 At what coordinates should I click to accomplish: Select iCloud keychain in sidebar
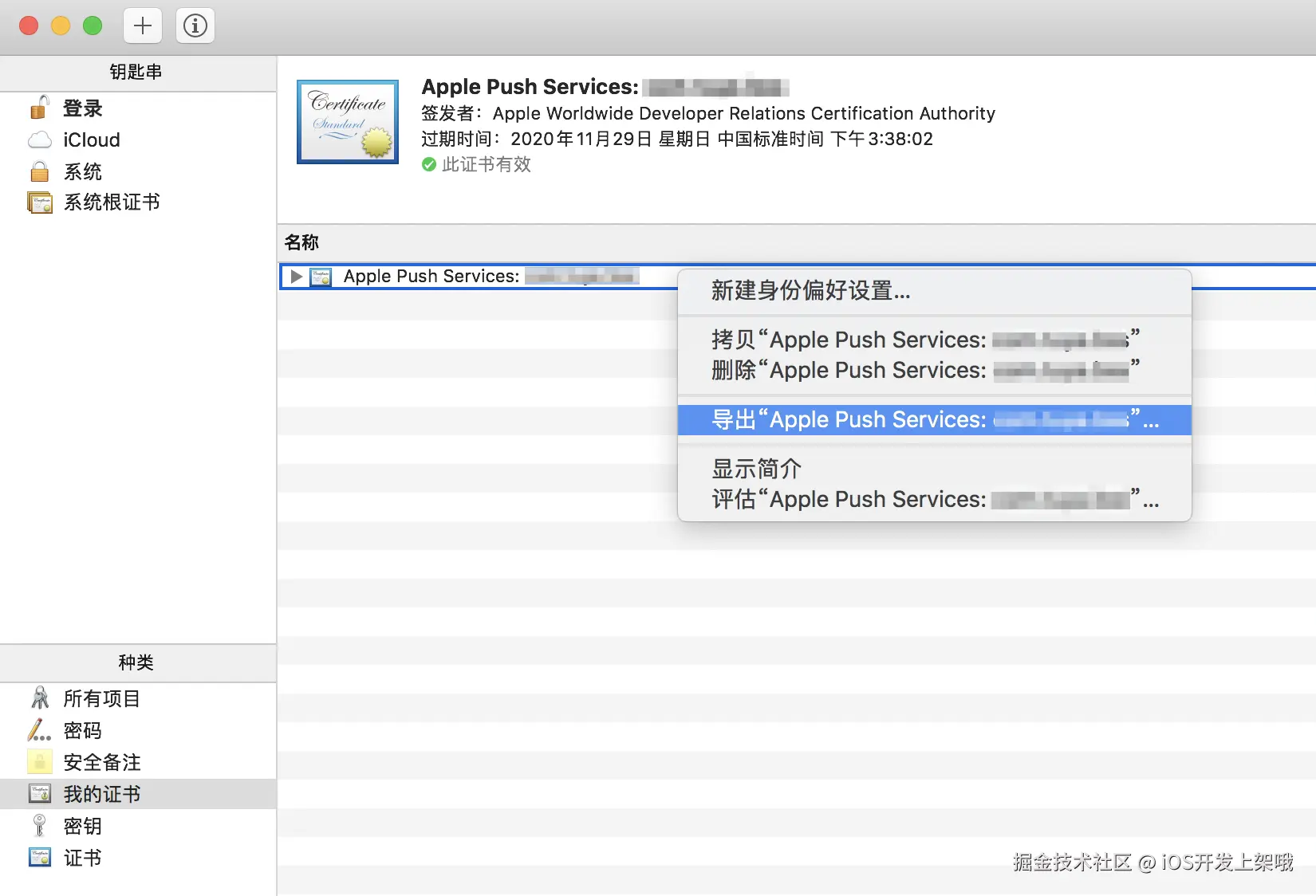tap(138, 140)
